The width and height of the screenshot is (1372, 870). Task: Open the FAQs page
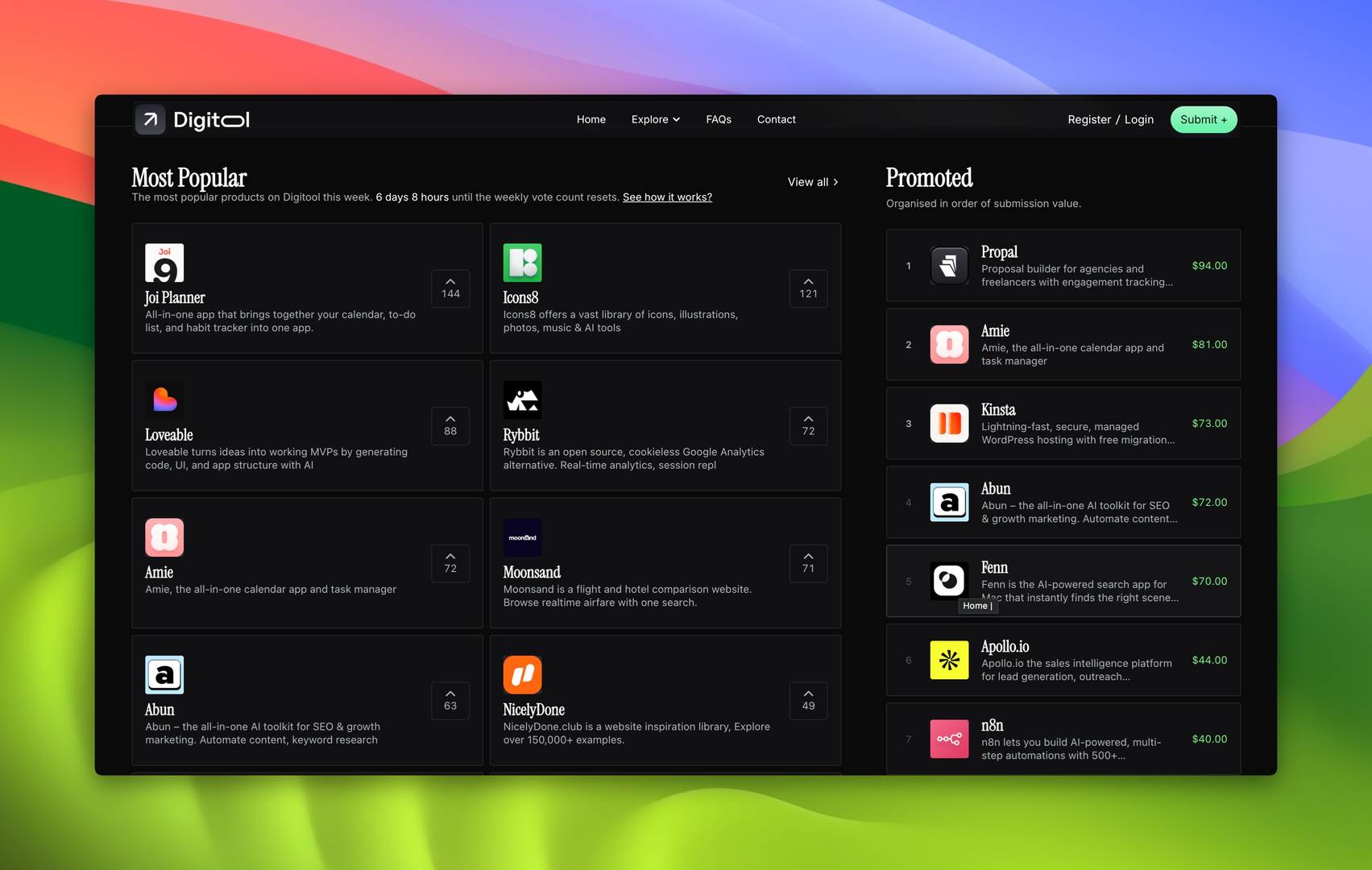(719, 119)
